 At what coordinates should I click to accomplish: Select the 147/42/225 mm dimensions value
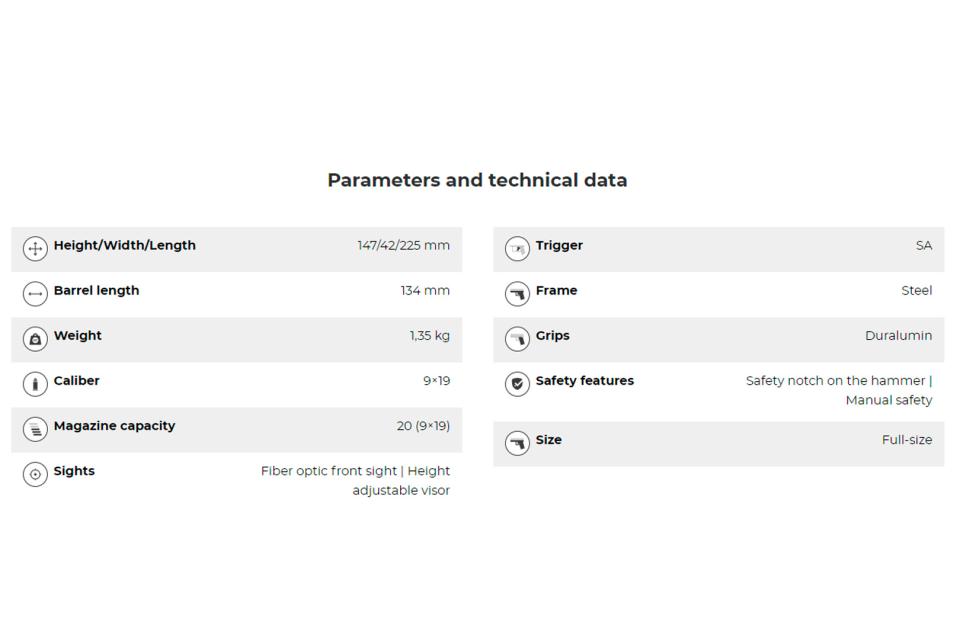coord(403,246)
